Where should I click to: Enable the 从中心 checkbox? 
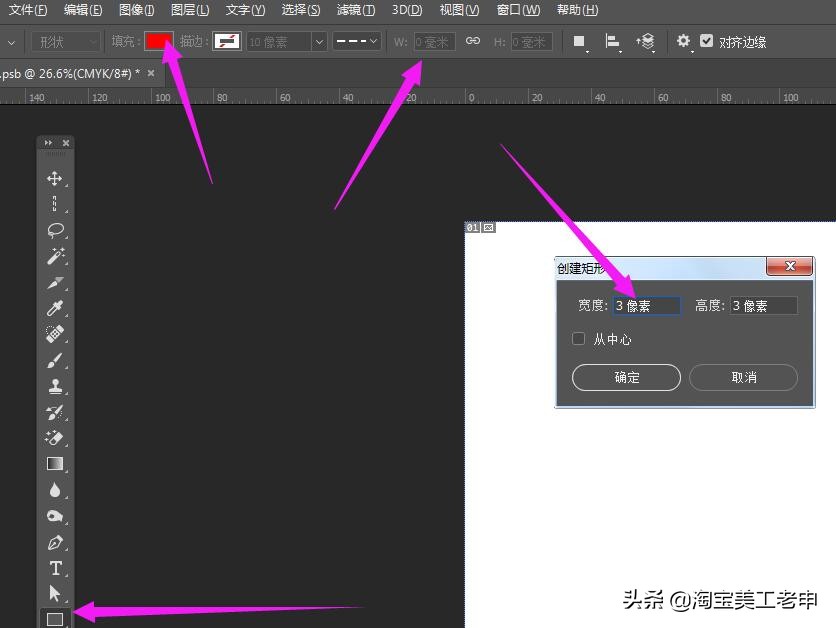(x=578, y=339)
